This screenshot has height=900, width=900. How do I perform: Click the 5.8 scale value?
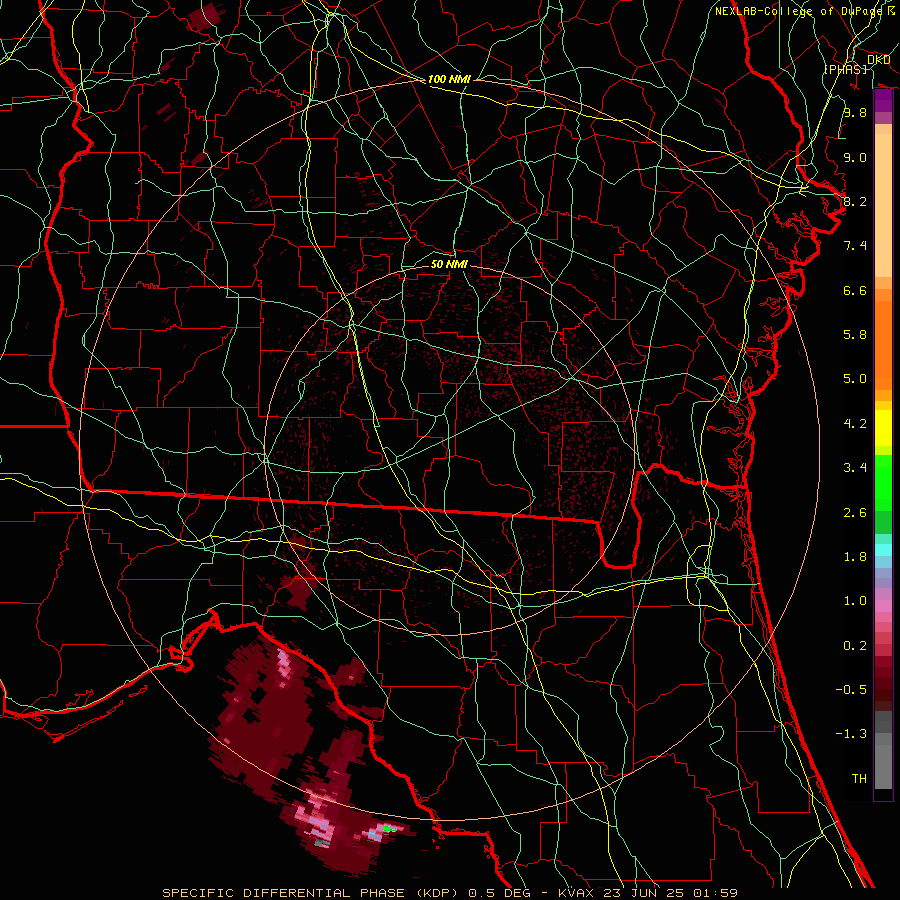(855, 335)
